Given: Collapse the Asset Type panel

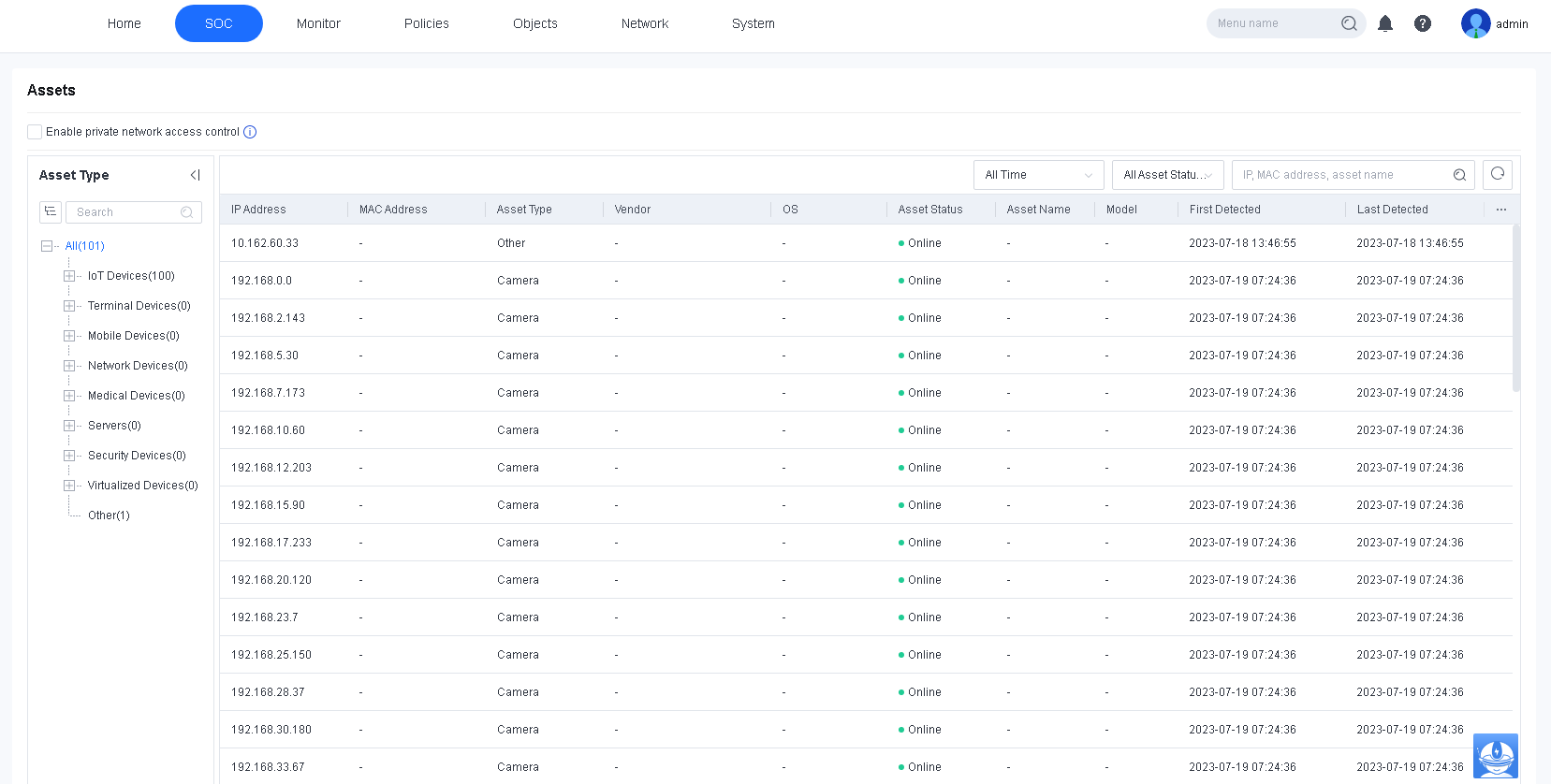Looking at the screenshot, I should click(195, 175).
